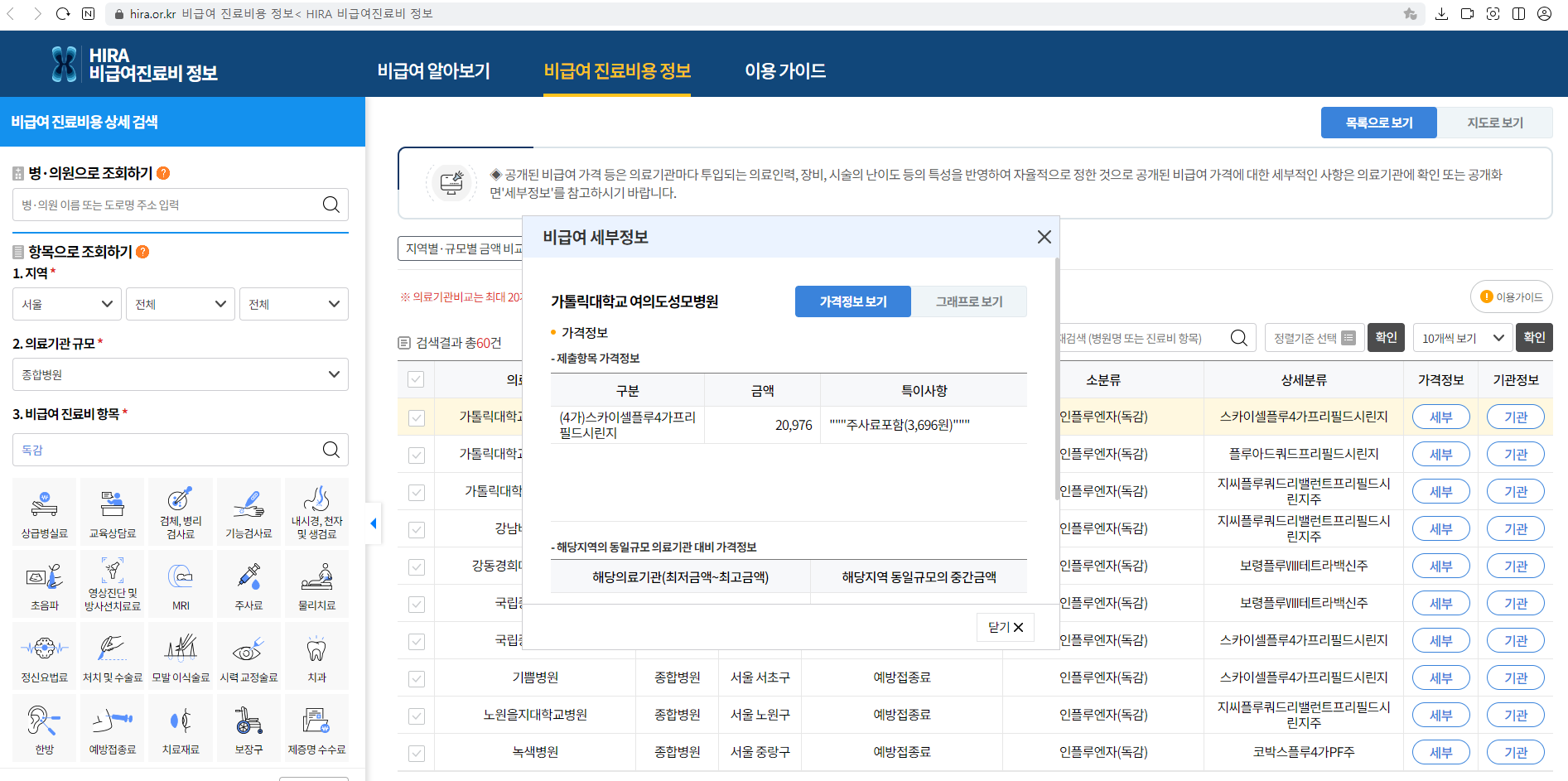
Task: Select the 제증명 수수료 category icon
Action: click(x=316, y=728)
